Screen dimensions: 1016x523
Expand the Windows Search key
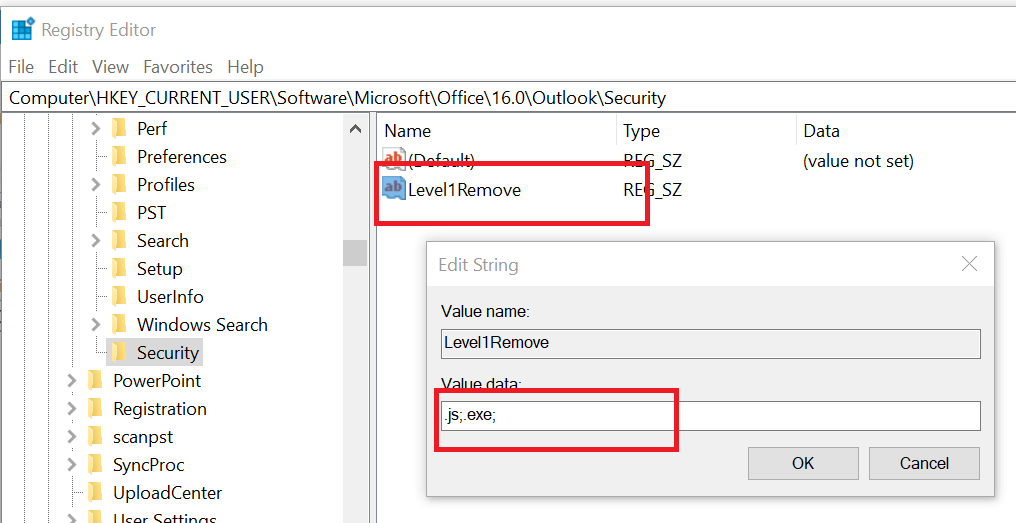point(96,325)
